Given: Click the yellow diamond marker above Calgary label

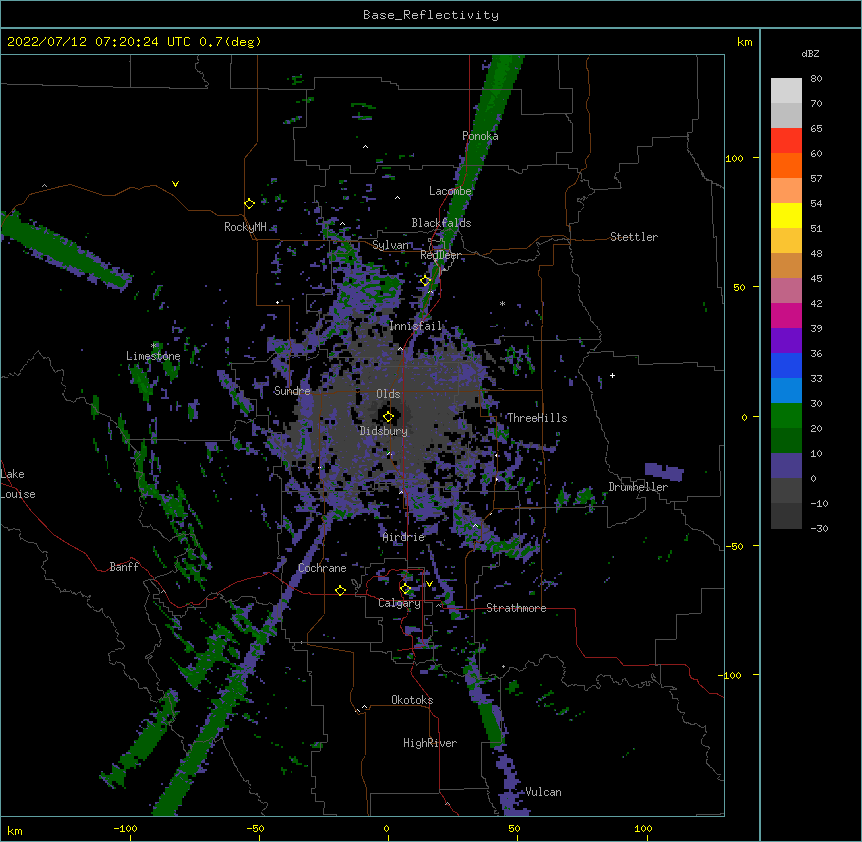Looking at the screenshot, I should click(x=405, y=589).
